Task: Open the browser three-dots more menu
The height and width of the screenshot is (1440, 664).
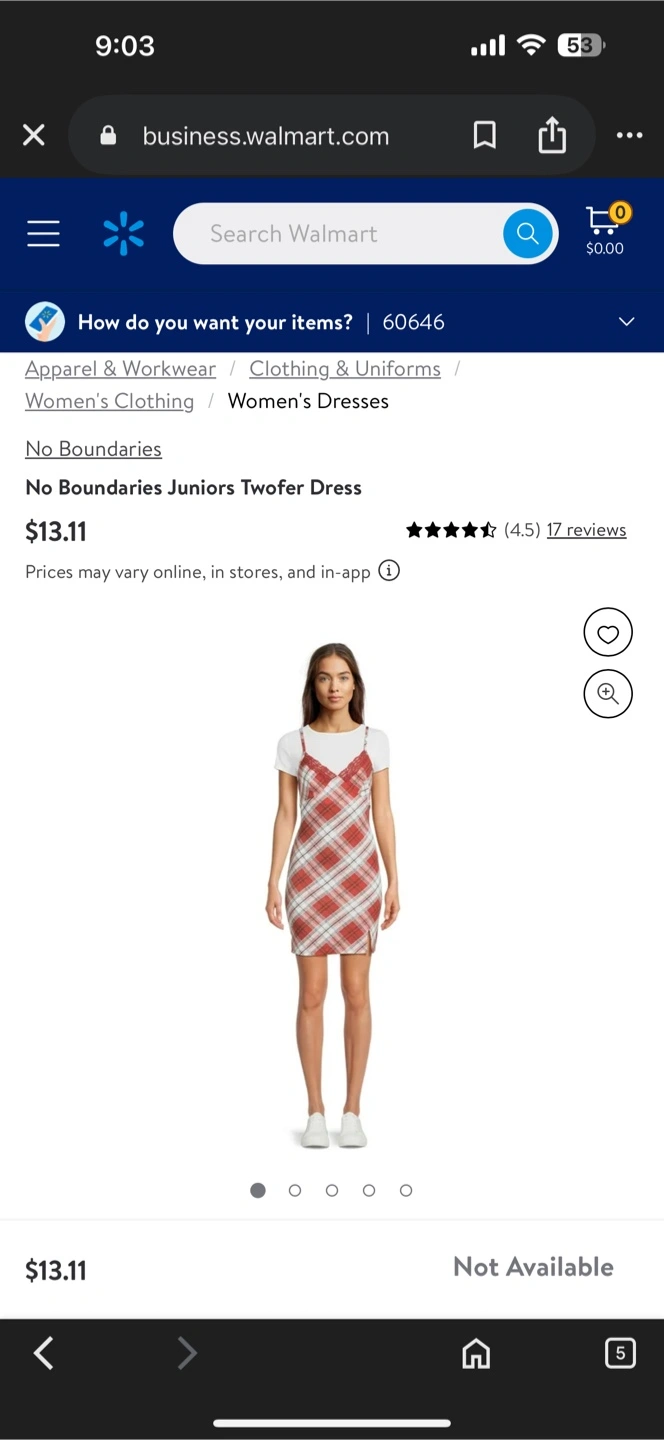Action: [629, 136]
